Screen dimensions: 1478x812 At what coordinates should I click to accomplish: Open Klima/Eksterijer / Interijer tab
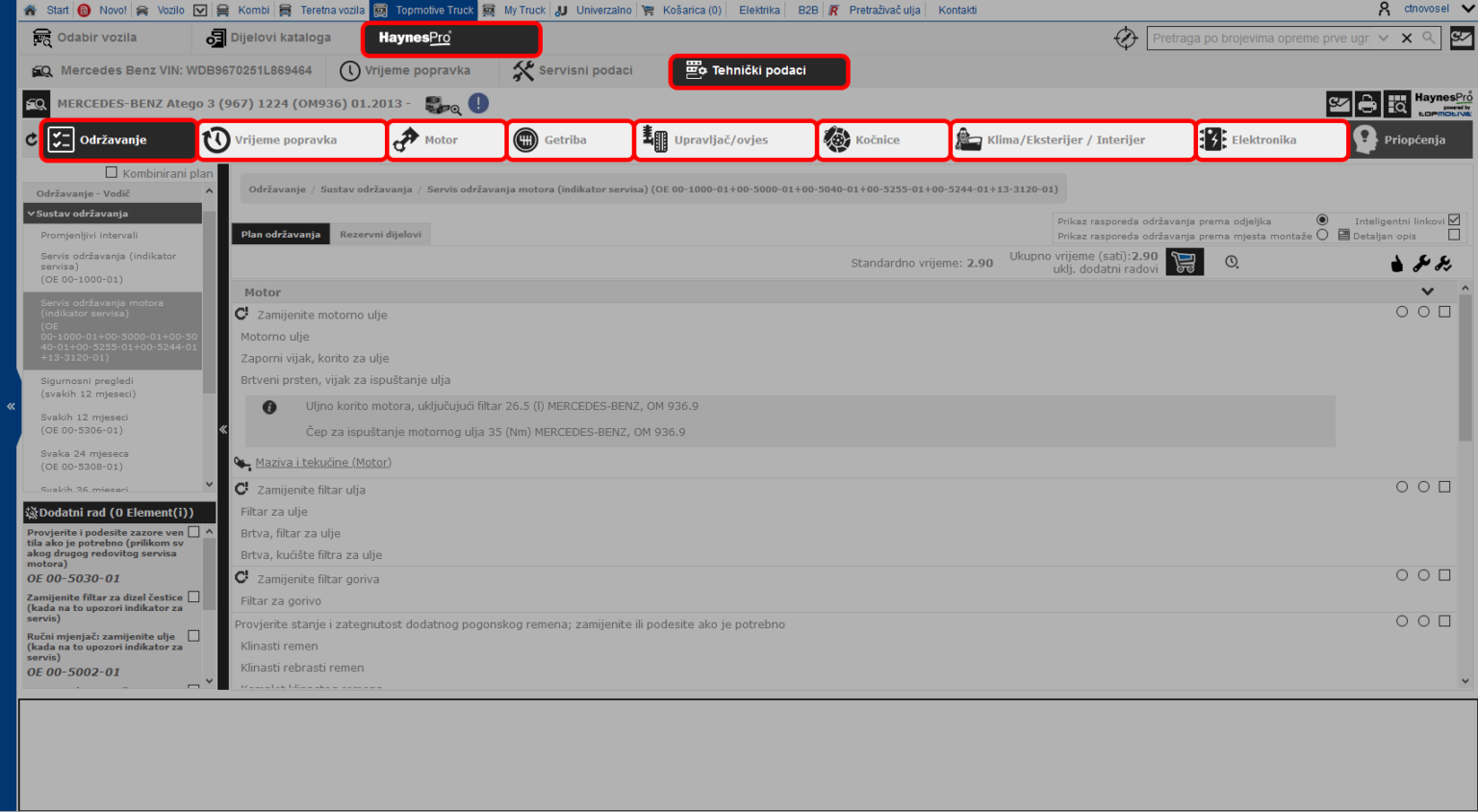pyautogui.click(x=1073, y=140)
